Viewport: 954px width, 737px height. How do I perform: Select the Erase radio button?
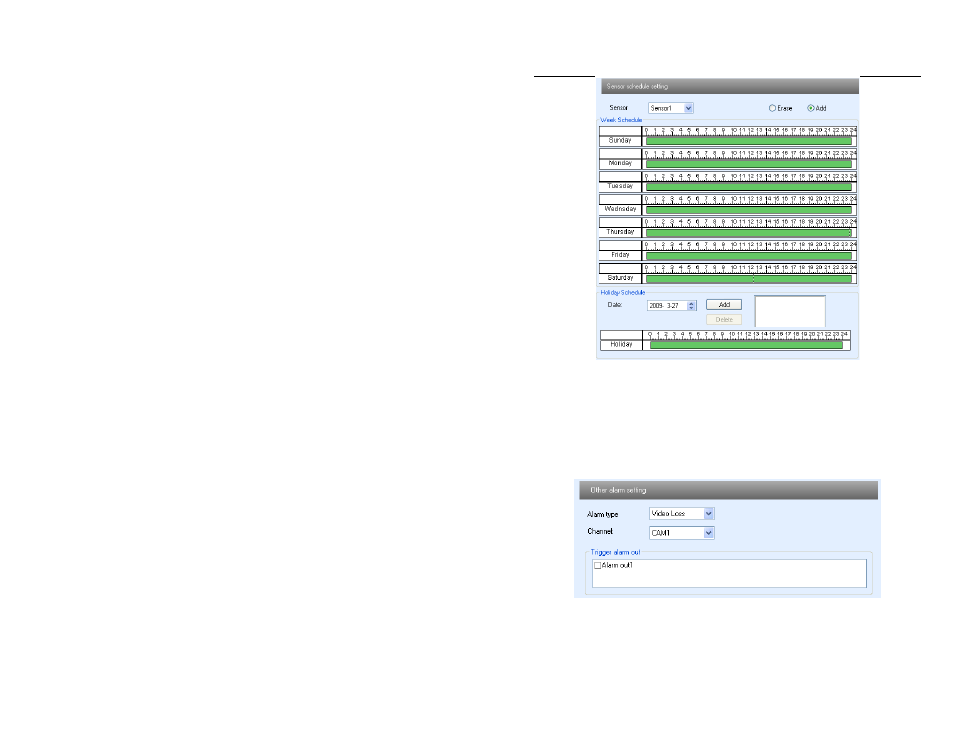[x=772, y=108]
